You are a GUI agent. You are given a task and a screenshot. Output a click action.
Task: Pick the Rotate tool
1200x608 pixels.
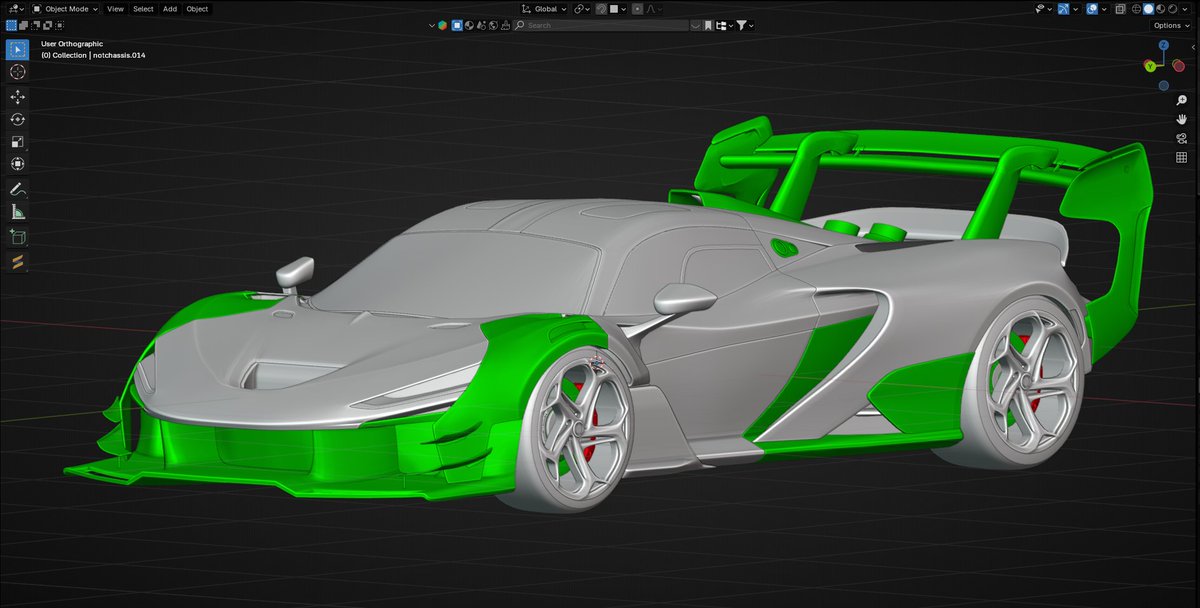[x=17, y=119]
